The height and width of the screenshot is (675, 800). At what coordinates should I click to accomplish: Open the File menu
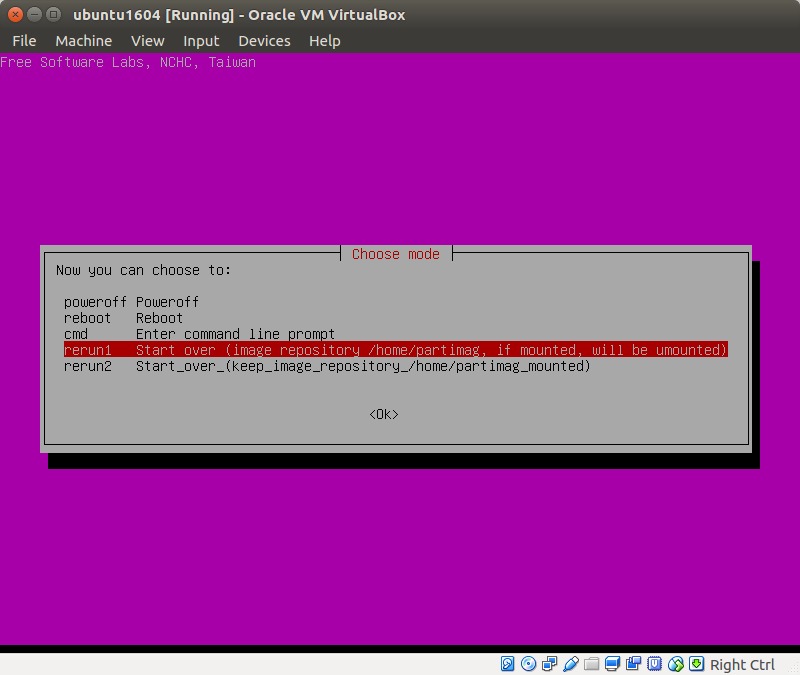pyautogui.click(x=24, y=41)
